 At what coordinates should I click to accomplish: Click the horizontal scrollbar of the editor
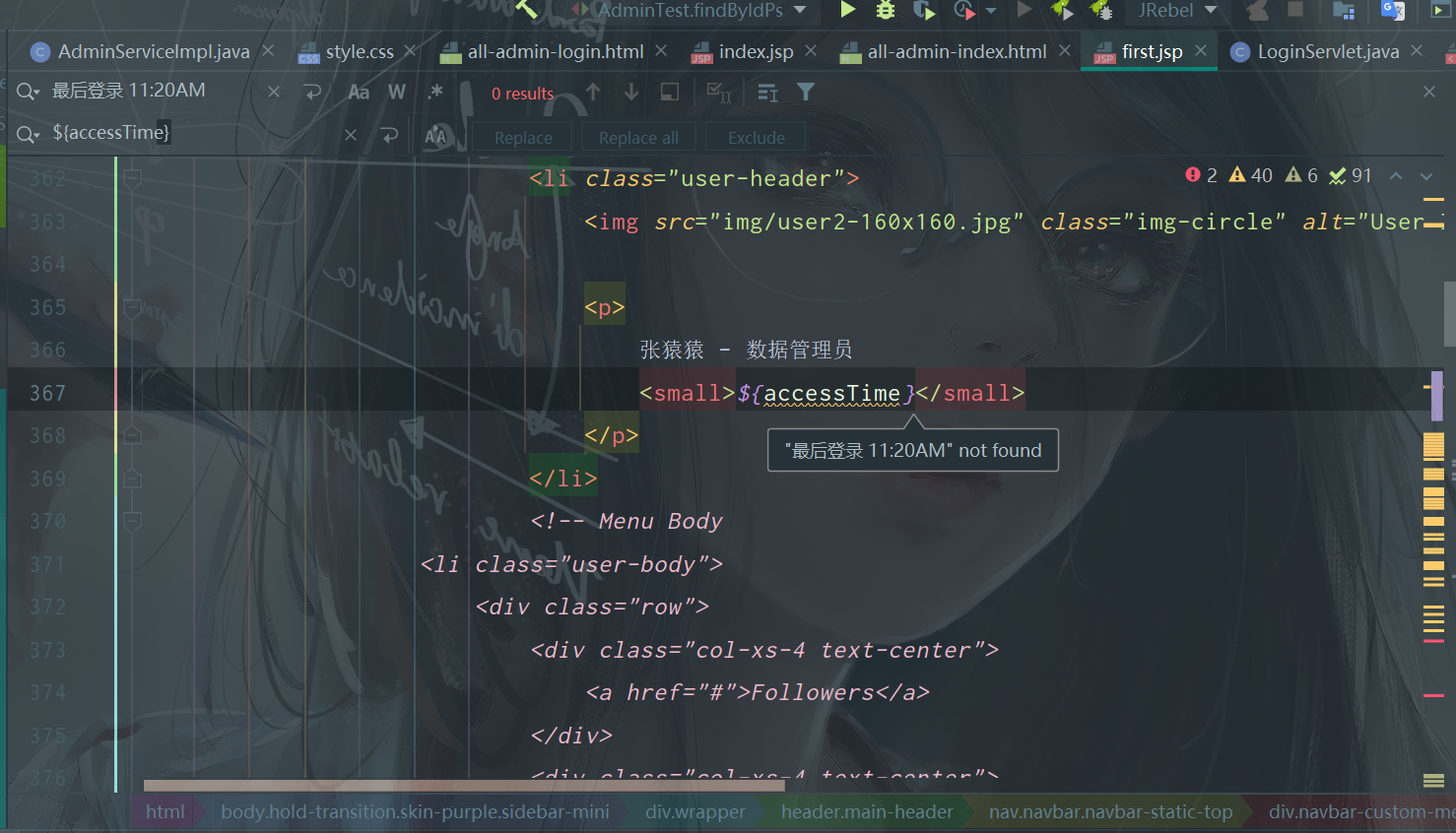tap(464, 786)
